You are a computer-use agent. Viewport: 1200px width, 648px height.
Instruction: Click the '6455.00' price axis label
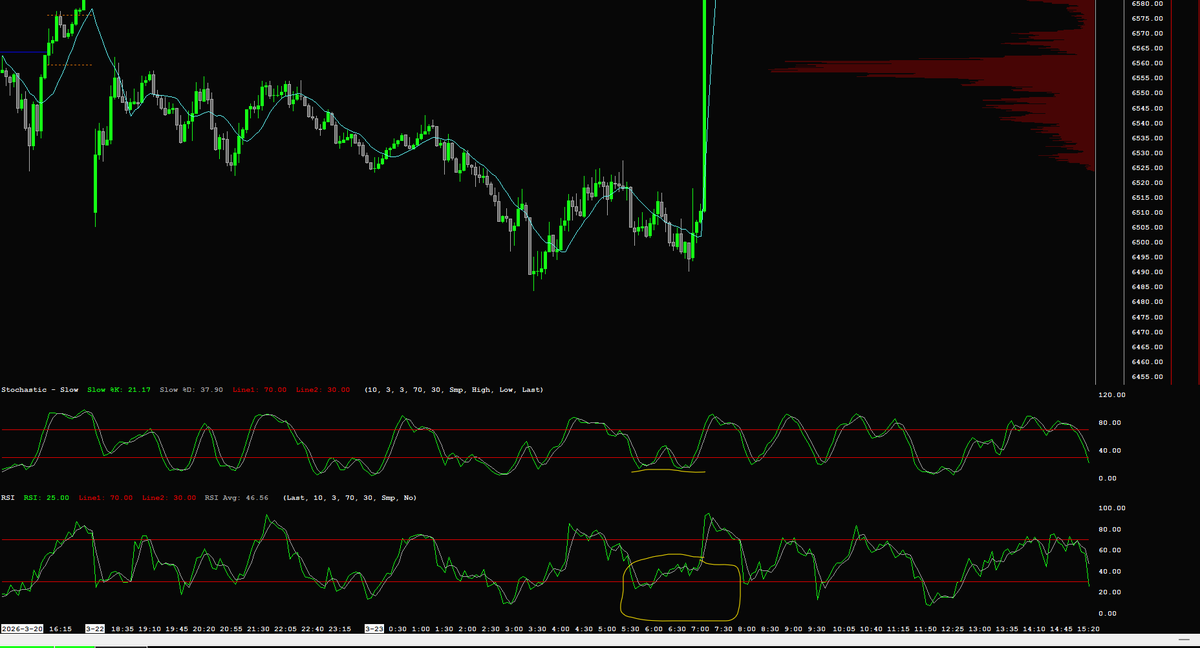click(x=1146, y=377)
